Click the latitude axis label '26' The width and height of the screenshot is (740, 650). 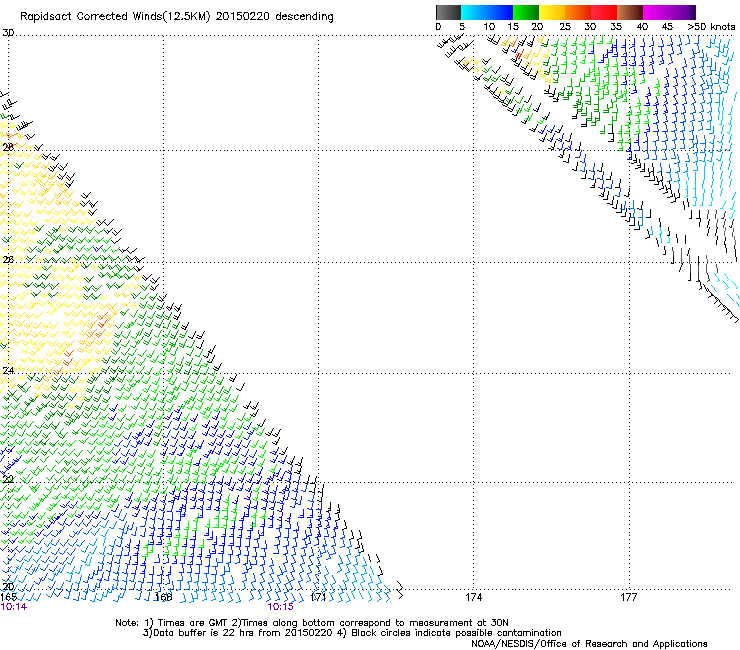click(8, 260)
